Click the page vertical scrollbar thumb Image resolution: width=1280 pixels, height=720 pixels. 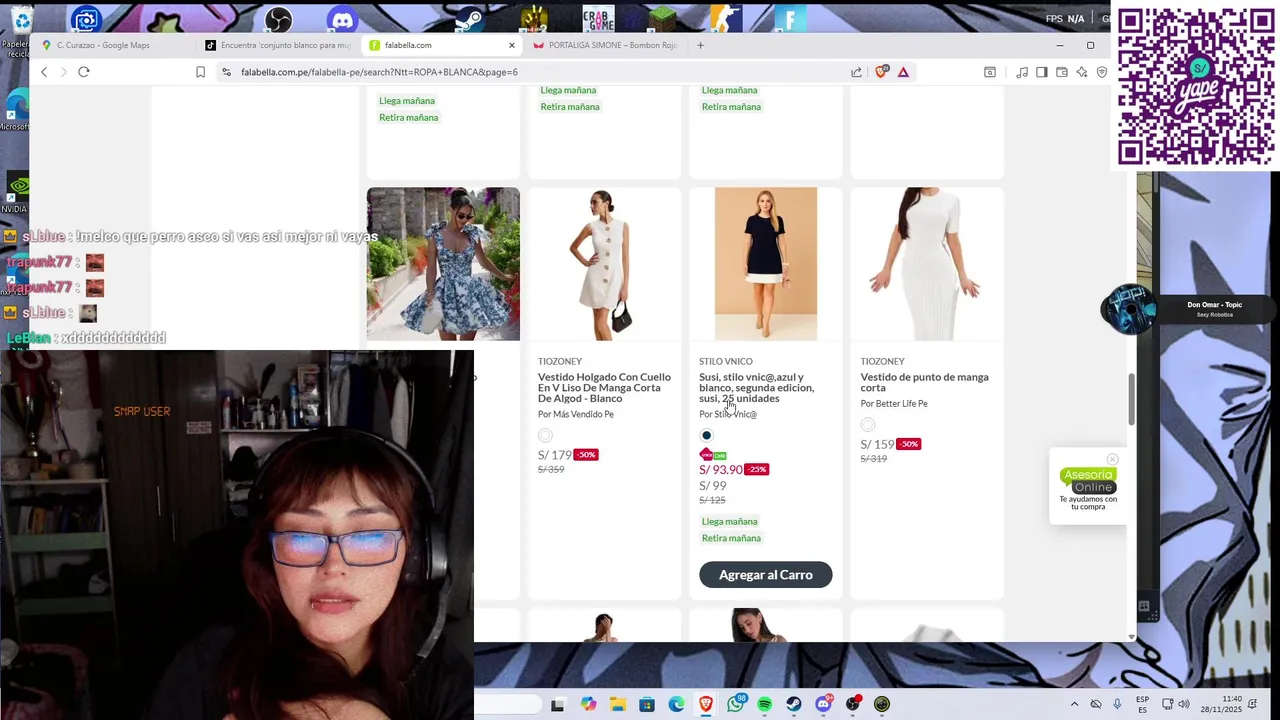1131,399
